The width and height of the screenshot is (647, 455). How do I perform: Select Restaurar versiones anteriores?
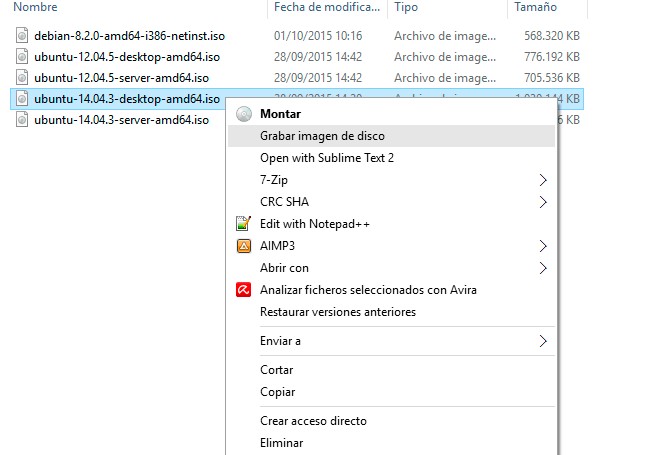[337, 312]
